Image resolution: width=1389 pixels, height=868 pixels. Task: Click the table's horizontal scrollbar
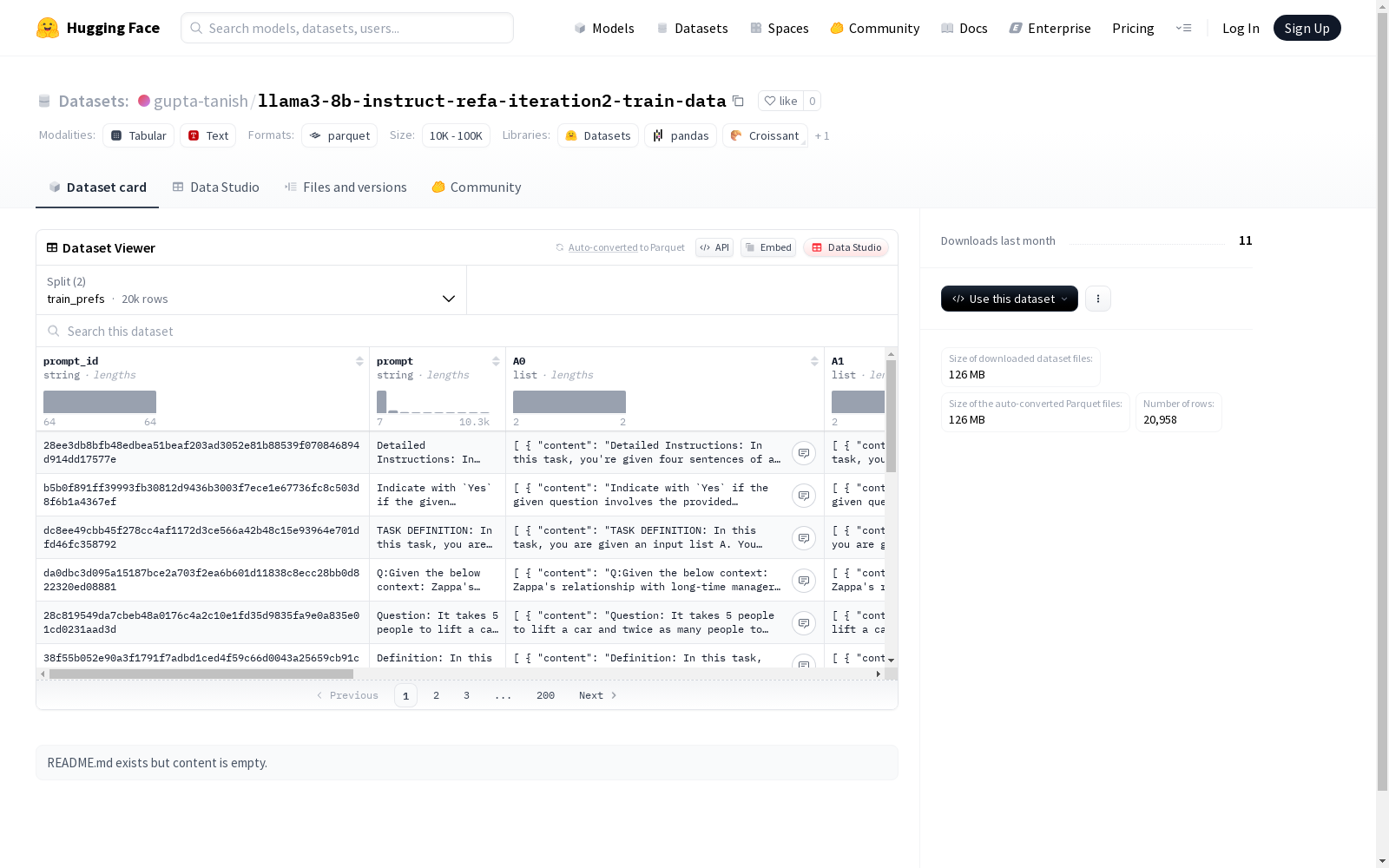click(201, 674)
